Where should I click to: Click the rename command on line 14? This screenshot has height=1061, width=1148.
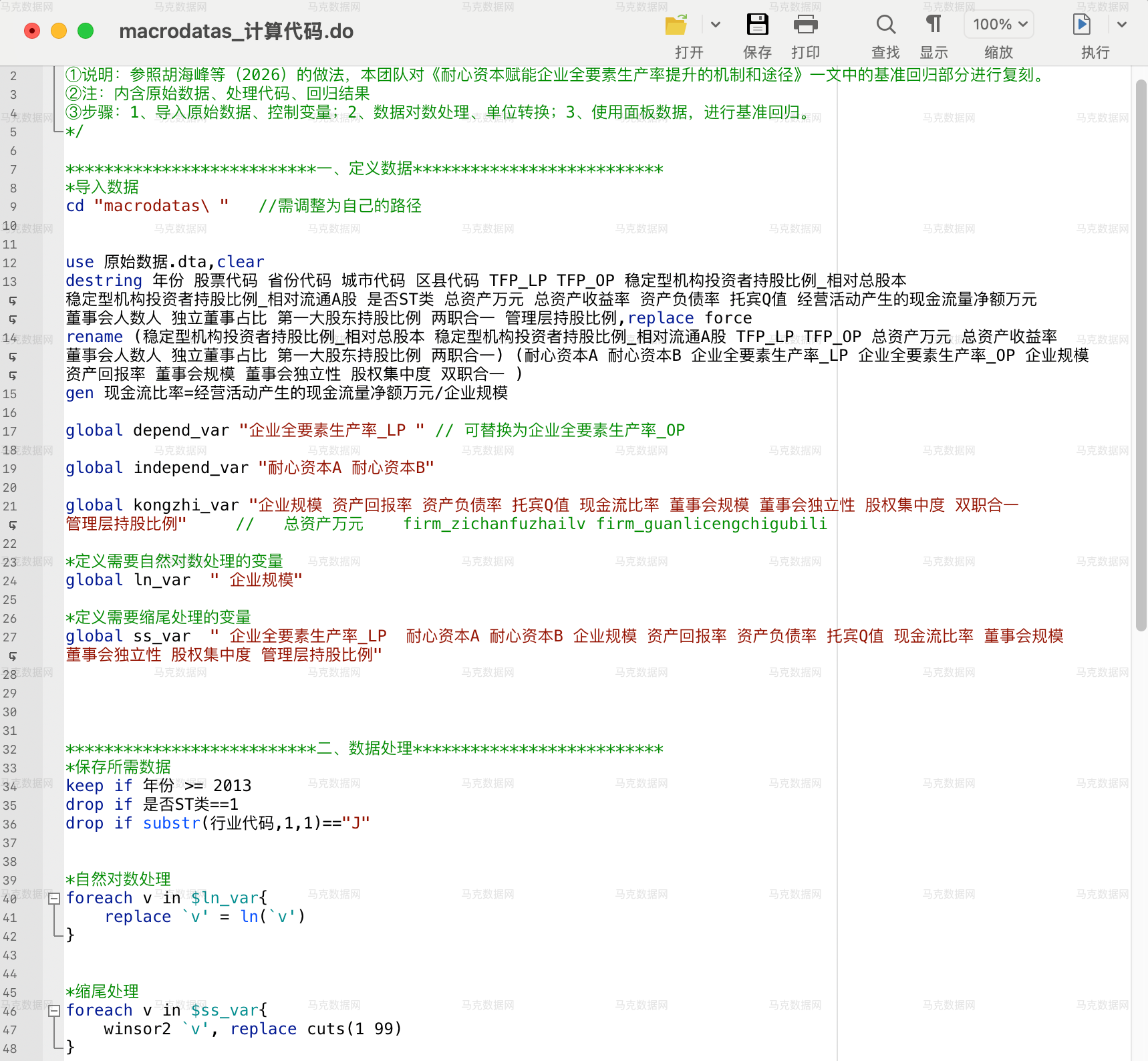point(94,337)
